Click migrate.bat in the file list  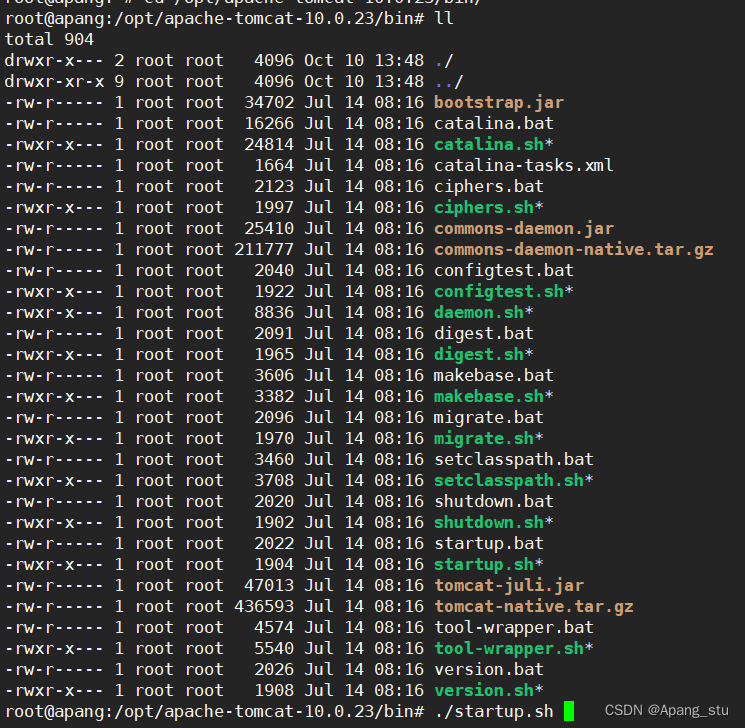pos(489,417)
